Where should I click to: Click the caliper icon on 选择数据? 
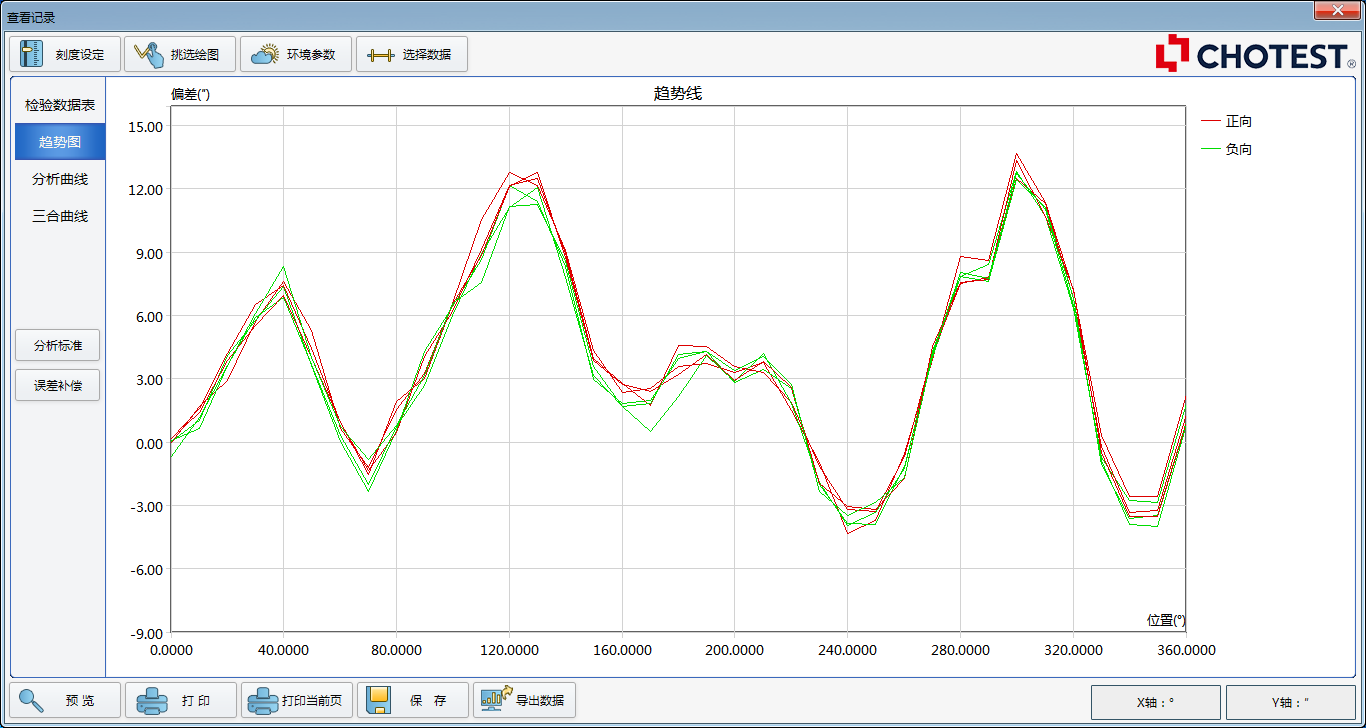point(381,54)
